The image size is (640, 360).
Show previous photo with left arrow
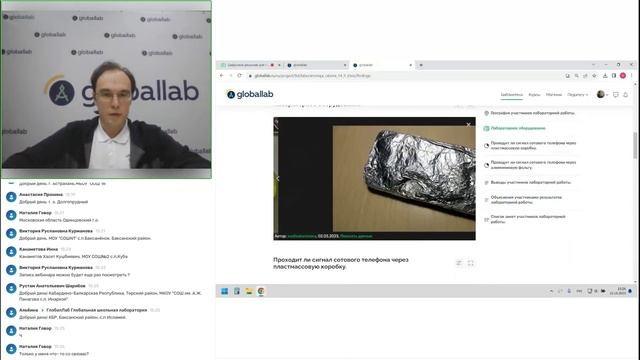click(x=278, y=178)
